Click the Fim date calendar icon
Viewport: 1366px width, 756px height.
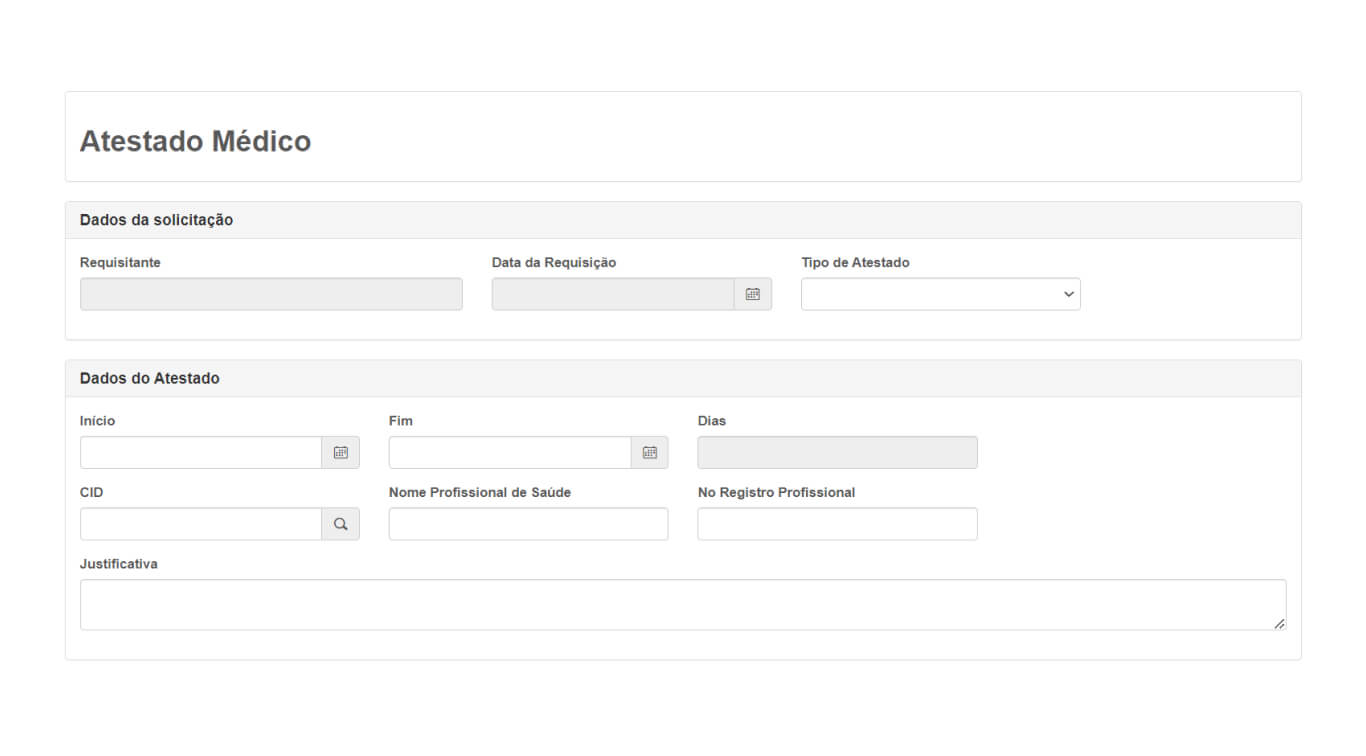[650, 452]
